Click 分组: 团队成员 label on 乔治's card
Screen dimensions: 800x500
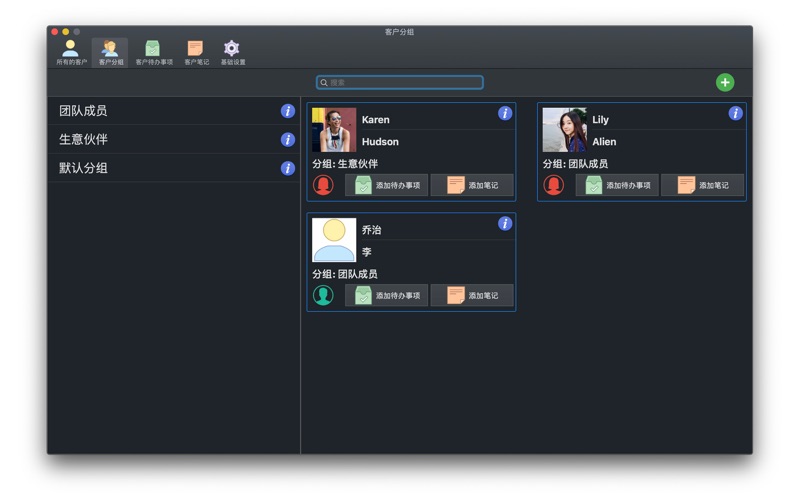coord(345,274)
